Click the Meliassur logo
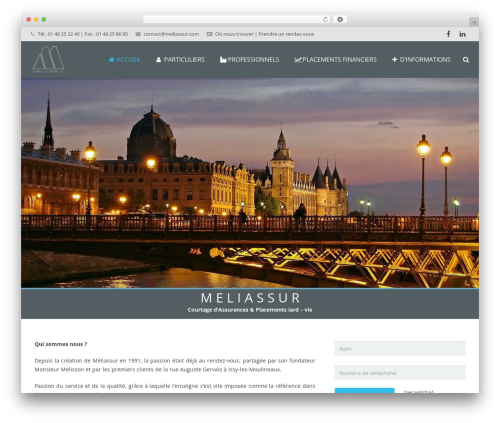 48,59
